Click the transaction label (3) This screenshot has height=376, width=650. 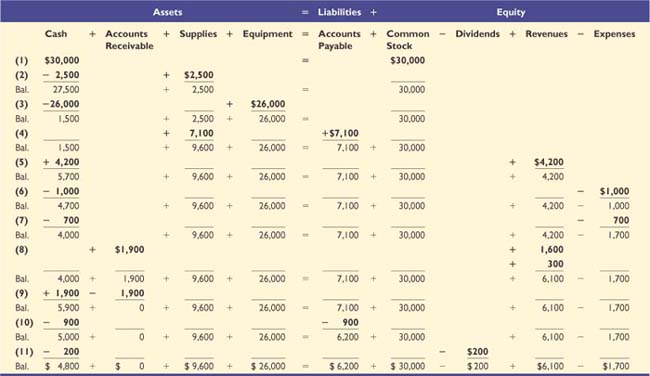pyautogui.click(x=22, y=104)
